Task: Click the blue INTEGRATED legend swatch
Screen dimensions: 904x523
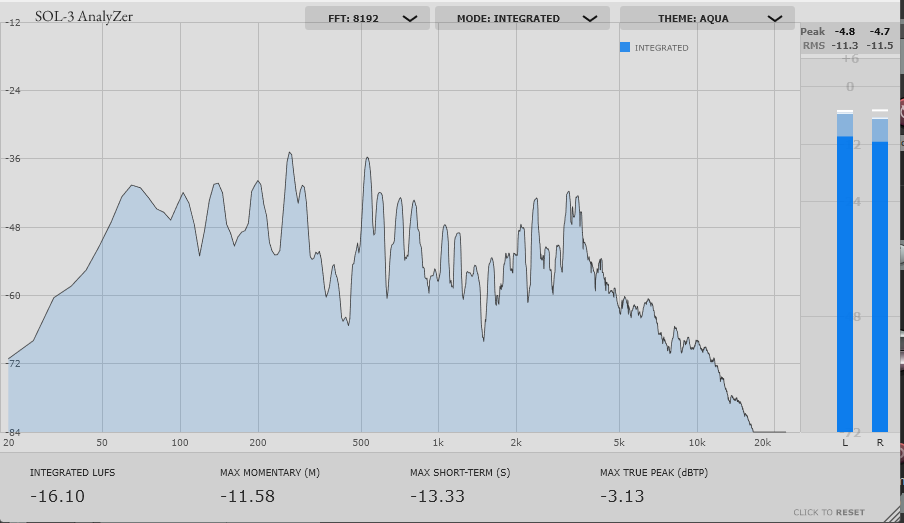Action: click(x=625, y=47)
